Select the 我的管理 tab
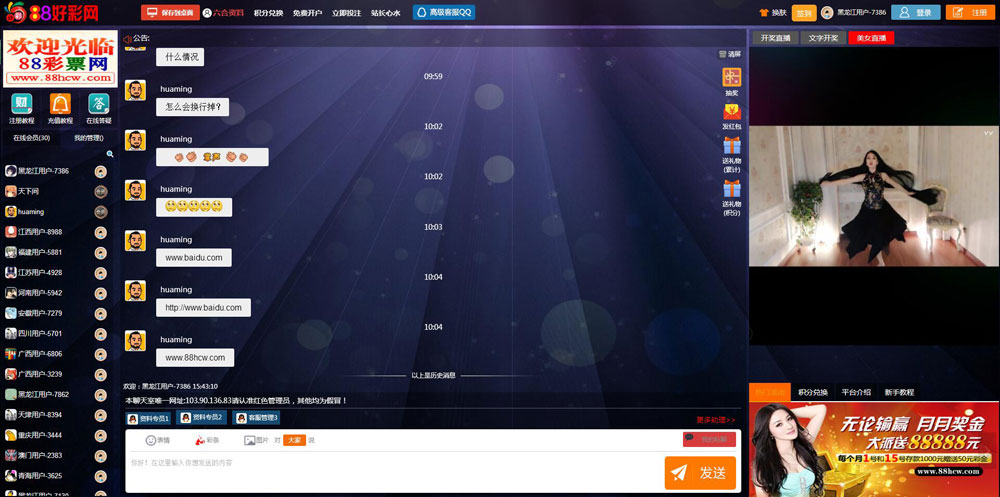Viewport: 1000px width, 497px height. (x=88, y=138)
